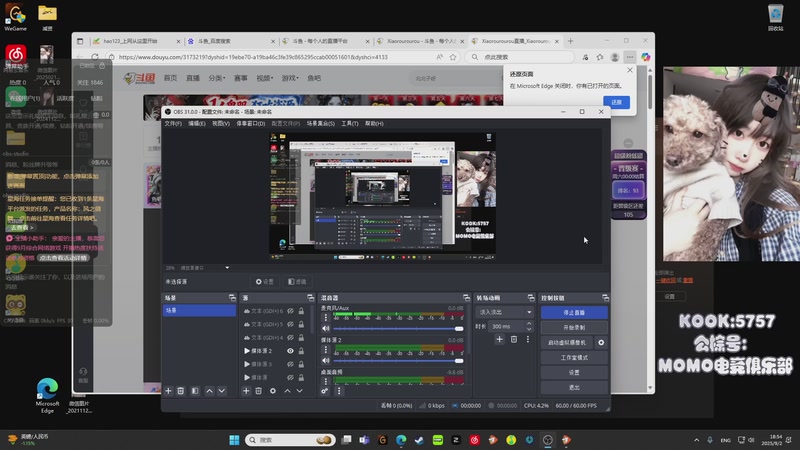Open the 淡入淡出 transition dropdown
The image size is (800, 450).
pyautogui.click(x=505, y=312)
